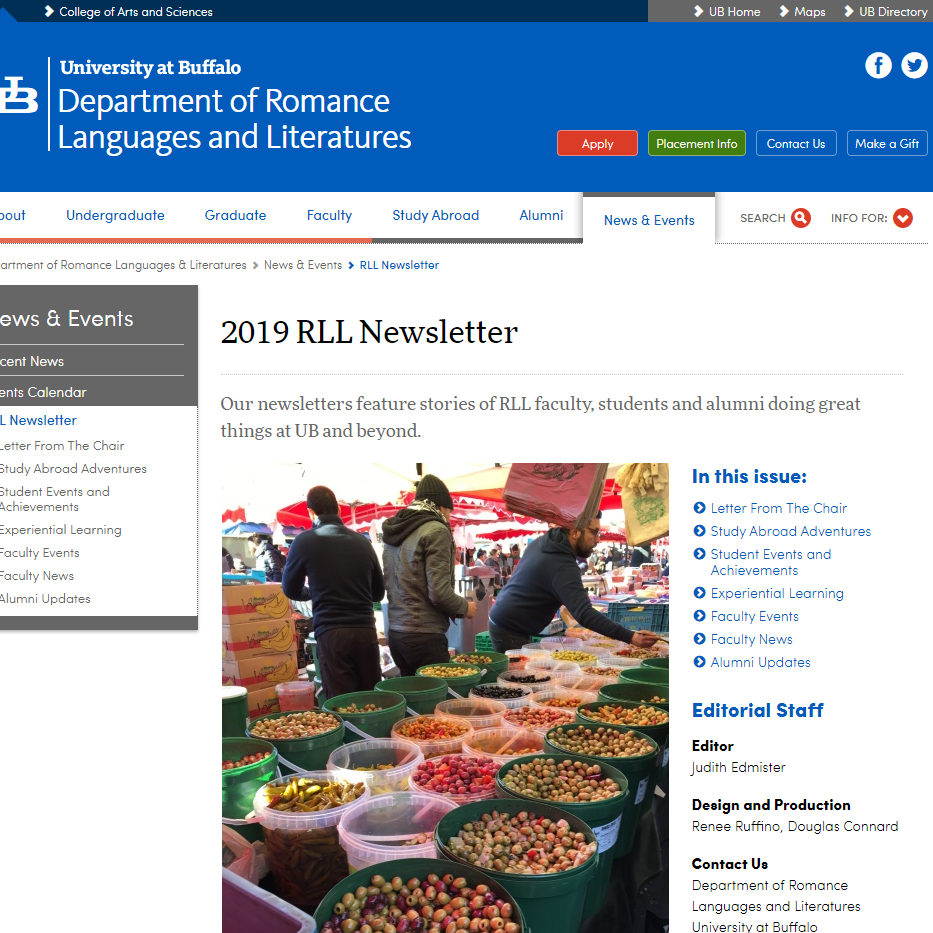Expand the Info For dropdown chevron
The height and width of the screenshot is (933, 933).
point(903,218)
